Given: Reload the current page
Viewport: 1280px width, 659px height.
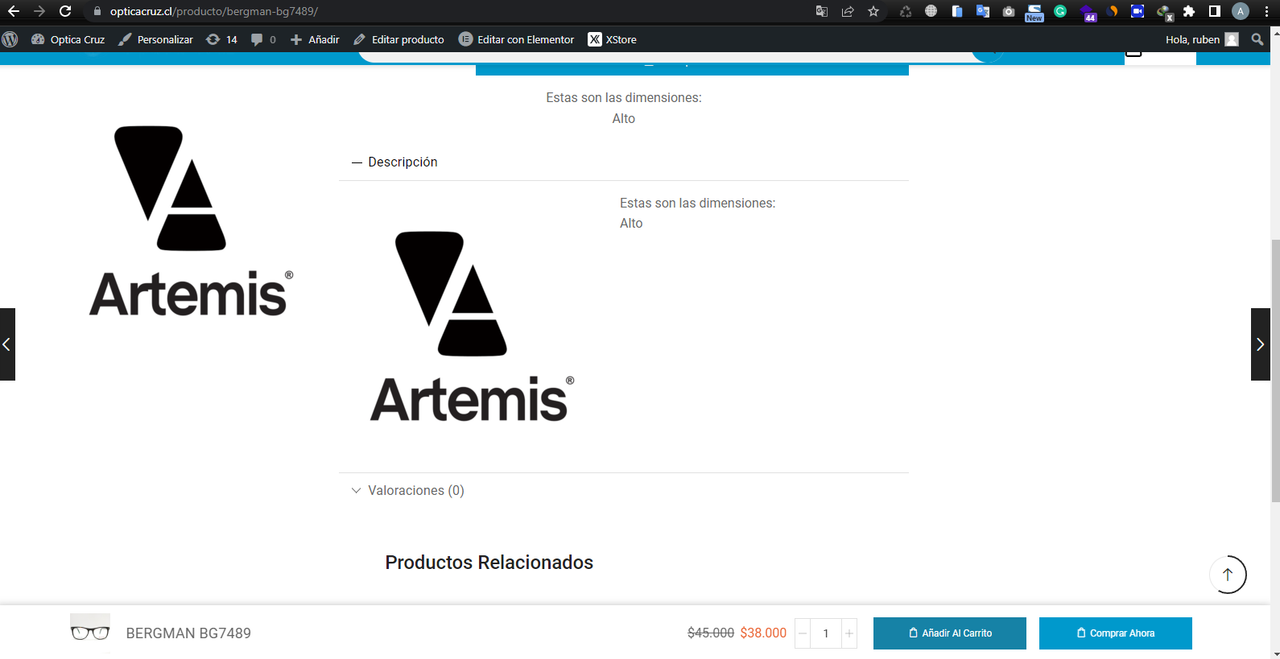Looking at the screenshot, I should 66,11.
